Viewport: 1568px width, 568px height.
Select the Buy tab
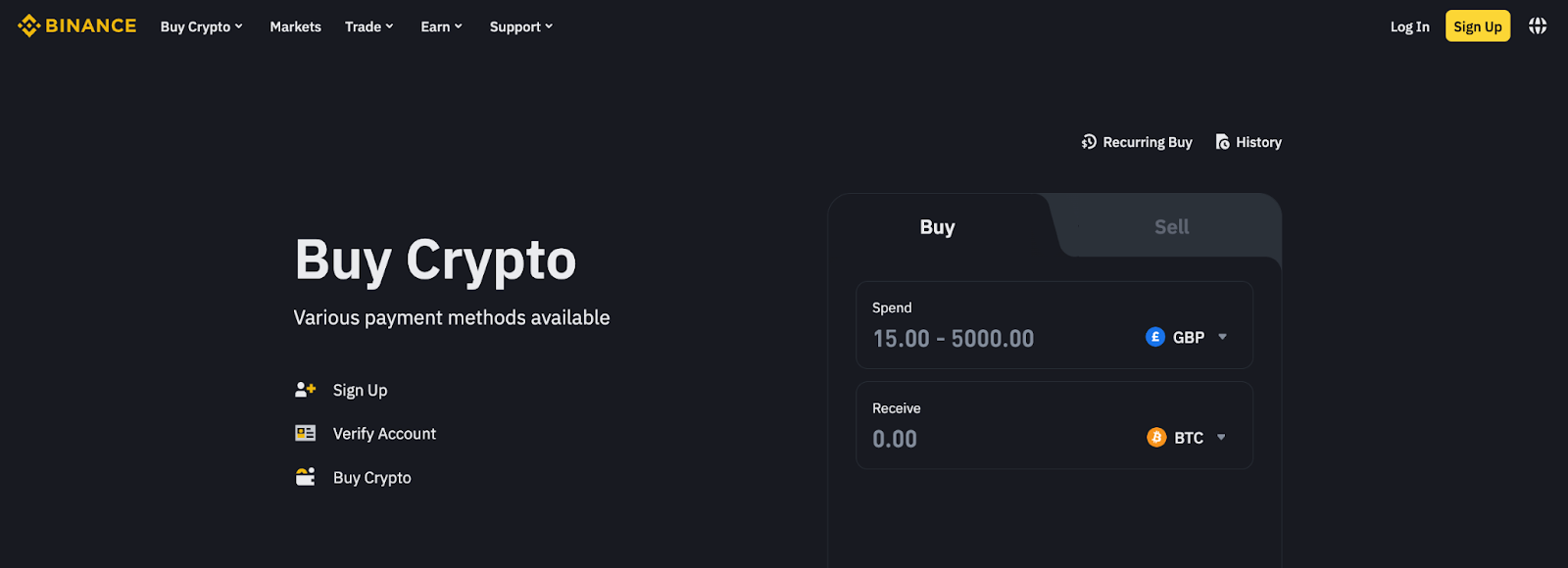(x=937, y=227)
